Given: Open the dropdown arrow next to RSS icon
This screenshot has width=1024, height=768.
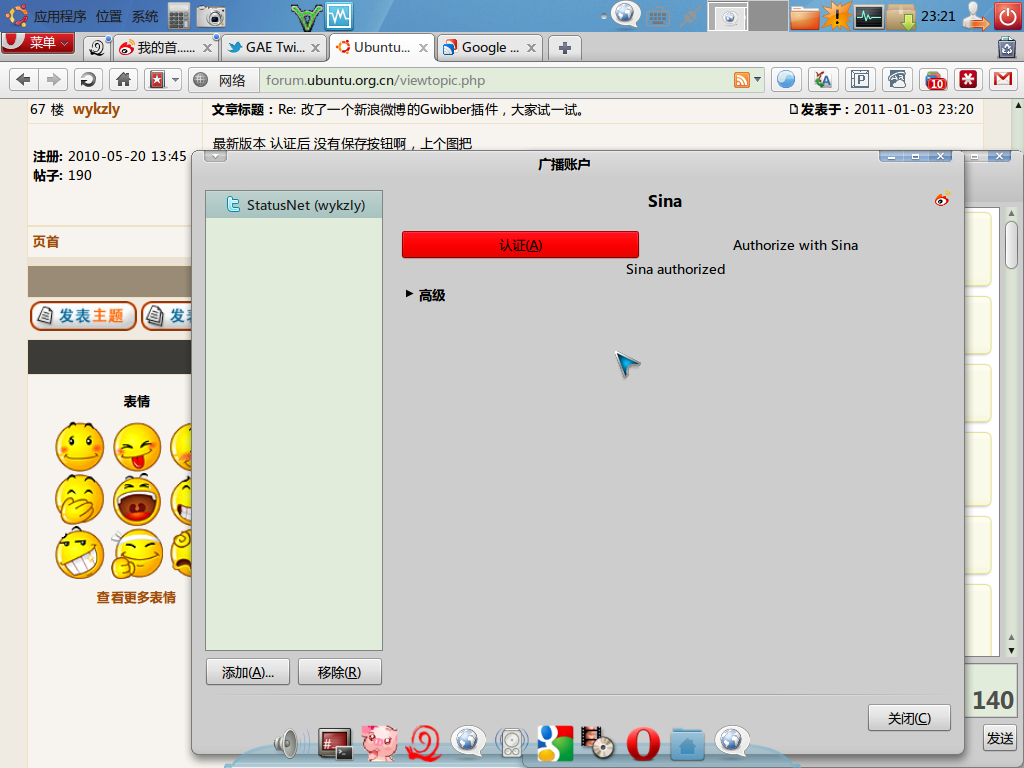Looking at the screenshot, I should coord(758,80).
